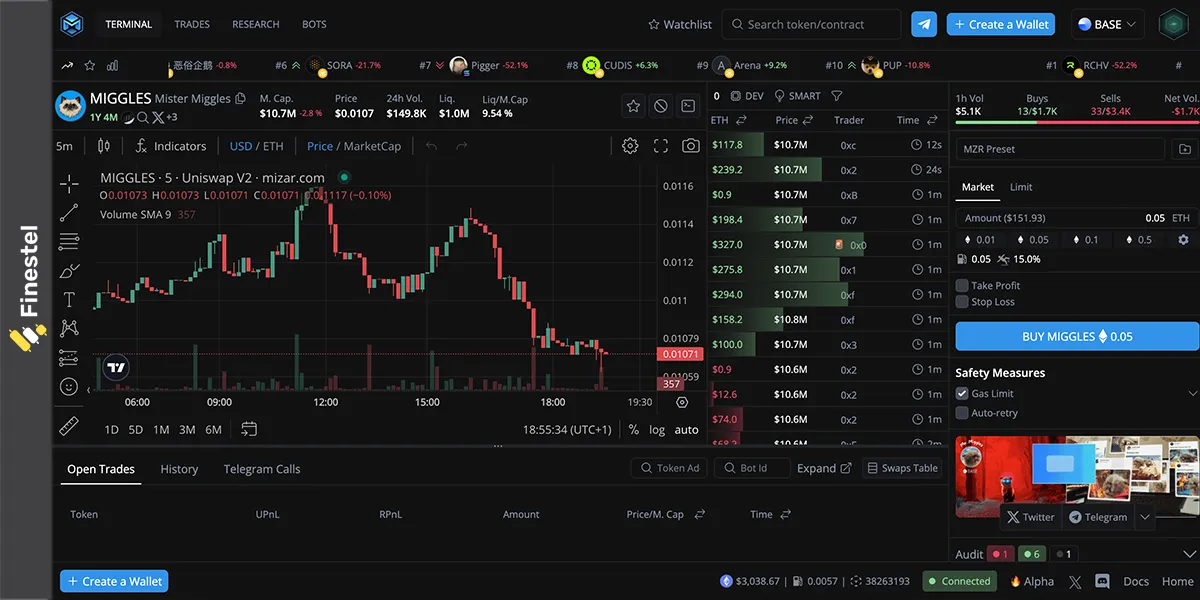The width and height of the screenshot is (1200, 600).
Task: Open the RESEARCH tab
Action: pos(256,24)
